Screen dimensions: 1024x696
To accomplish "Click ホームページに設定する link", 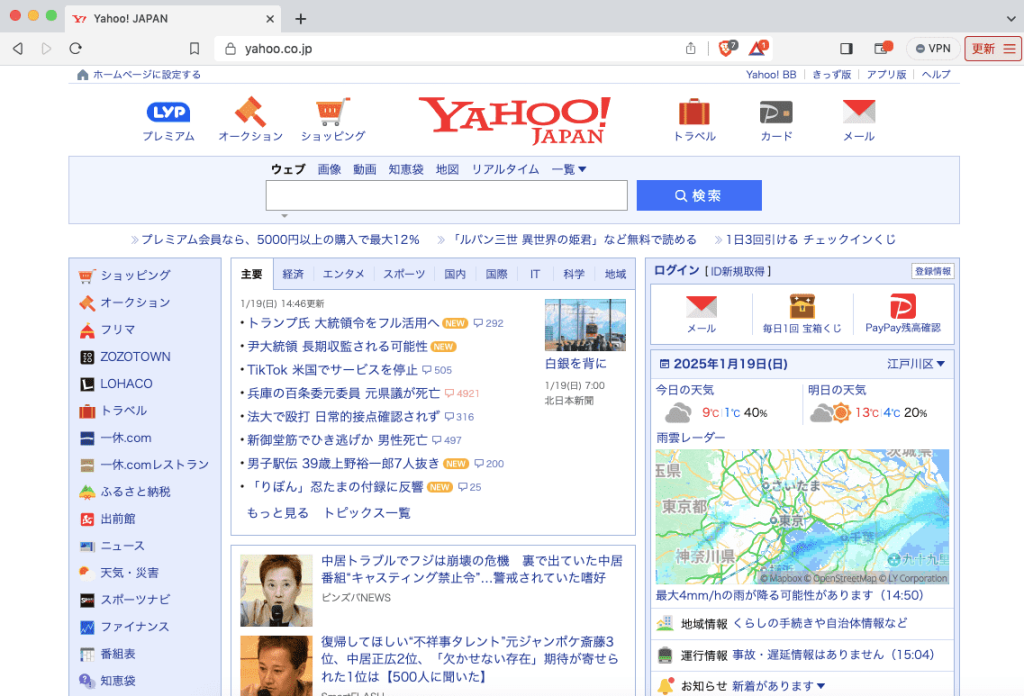I will click(146, 74).
